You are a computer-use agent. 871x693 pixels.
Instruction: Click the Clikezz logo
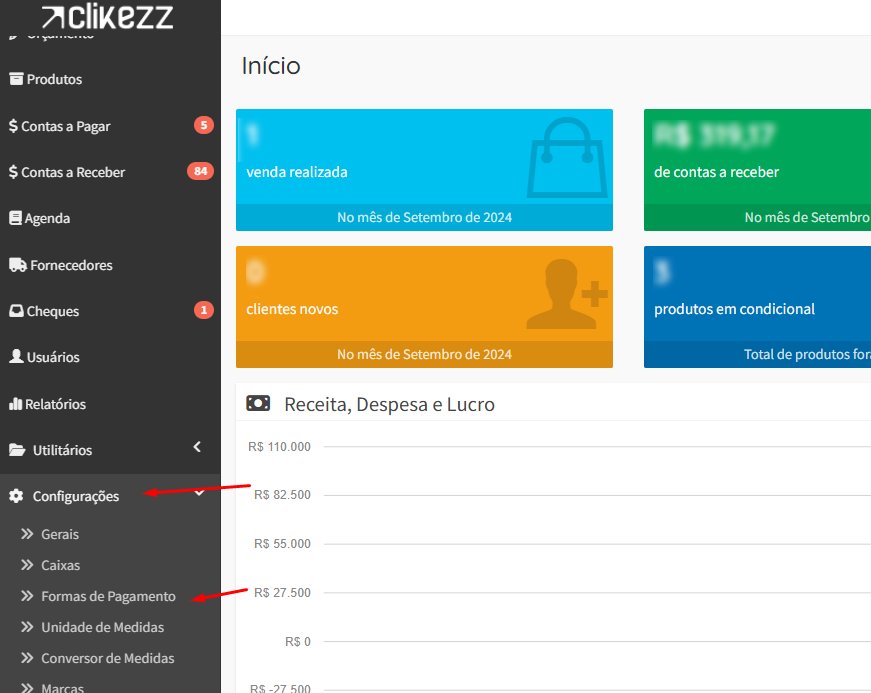tap(108, 16)
